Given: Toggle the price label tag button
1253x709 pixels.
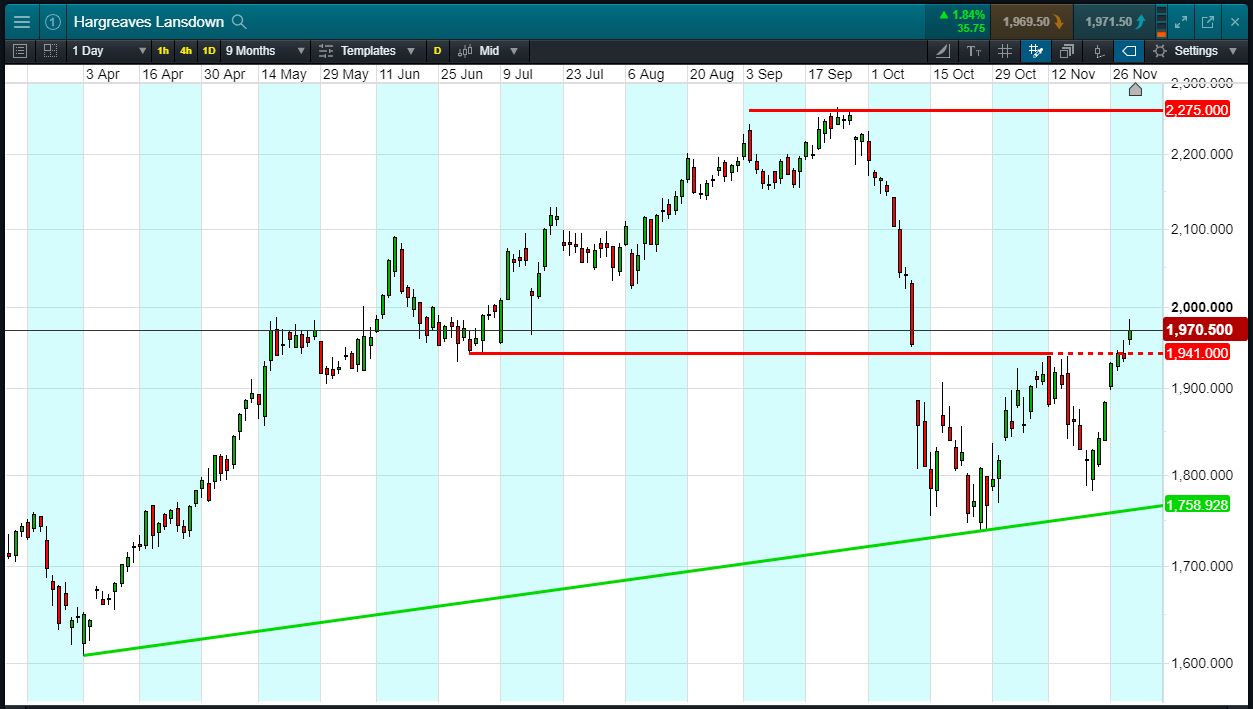Looking at the screenshot, I should click(1129, 51).
